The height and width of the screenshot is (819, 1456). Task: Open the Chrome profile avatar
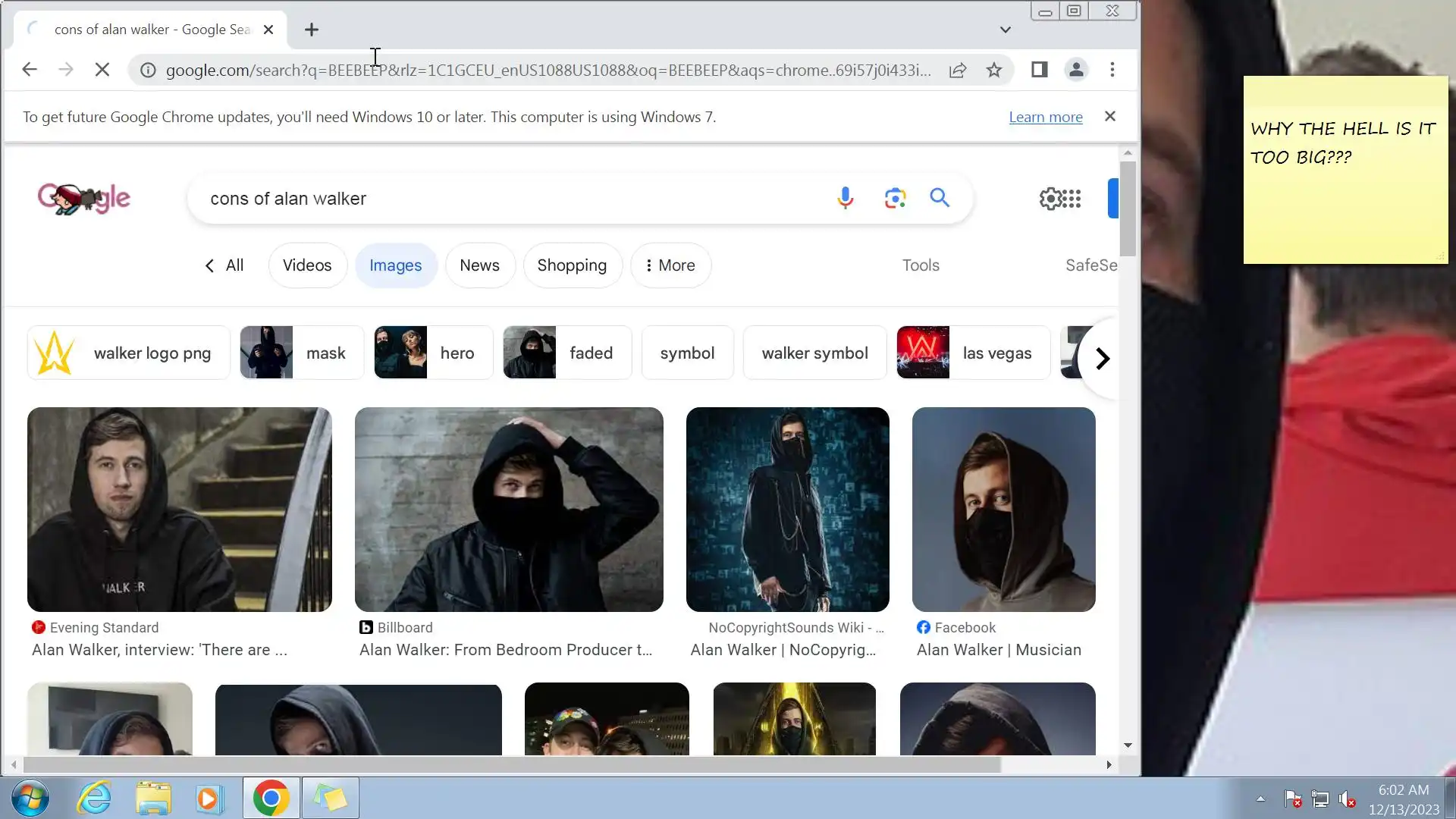click(x=1075, y=70)
